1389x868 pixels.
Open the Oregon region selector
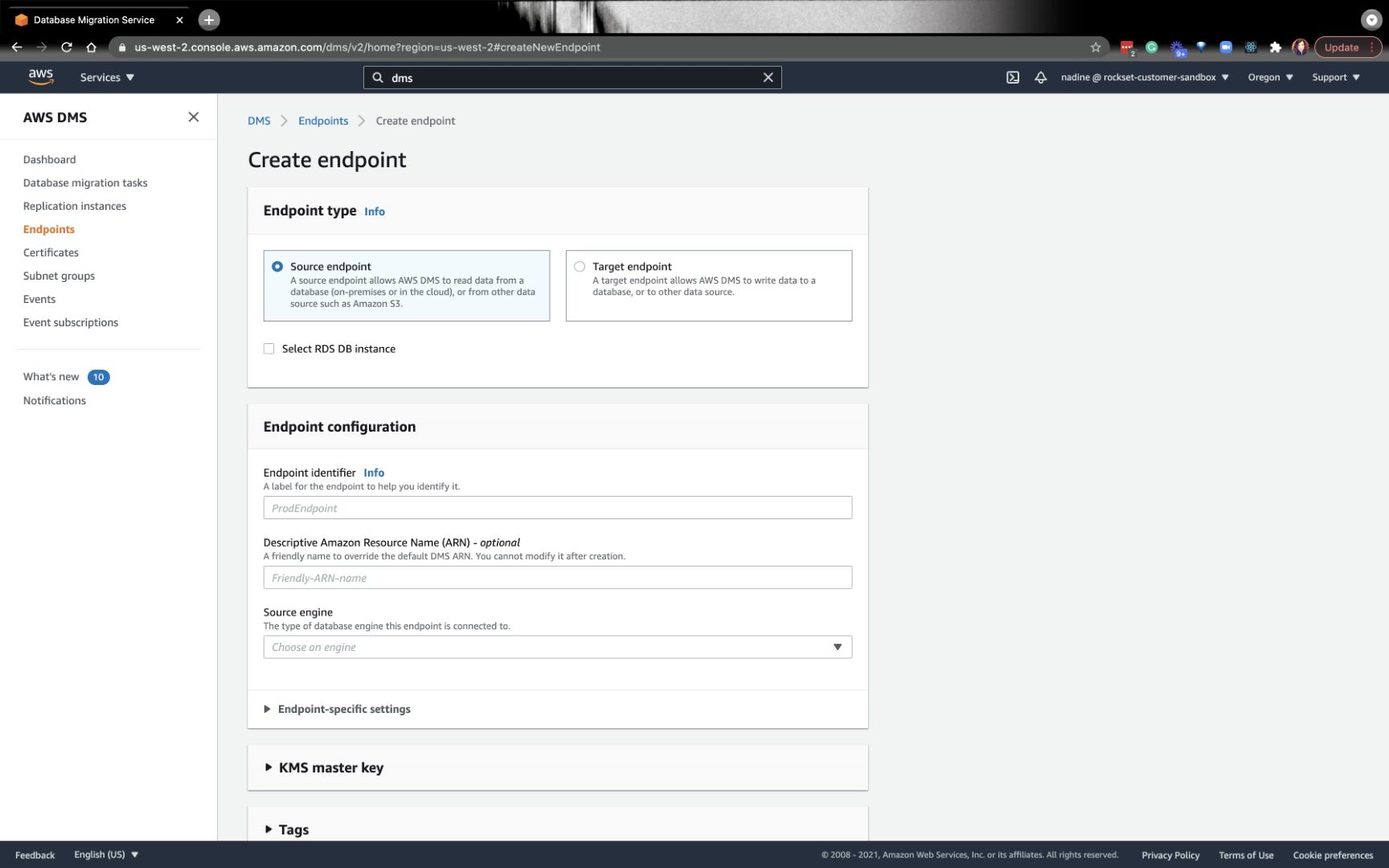[1270, 77]
